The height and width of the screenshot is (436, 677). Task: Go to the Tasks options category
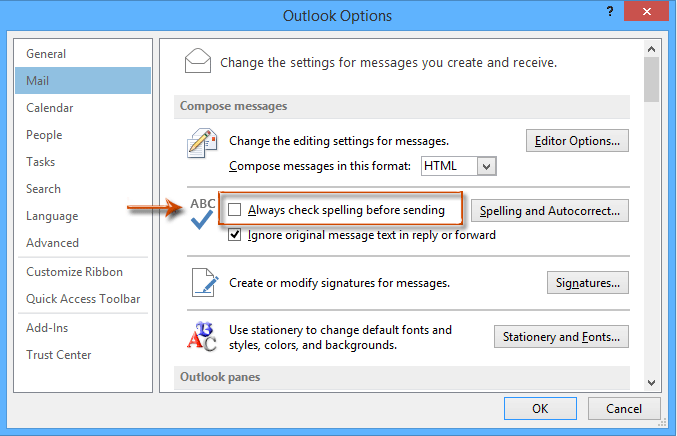[x=83, y=162]
